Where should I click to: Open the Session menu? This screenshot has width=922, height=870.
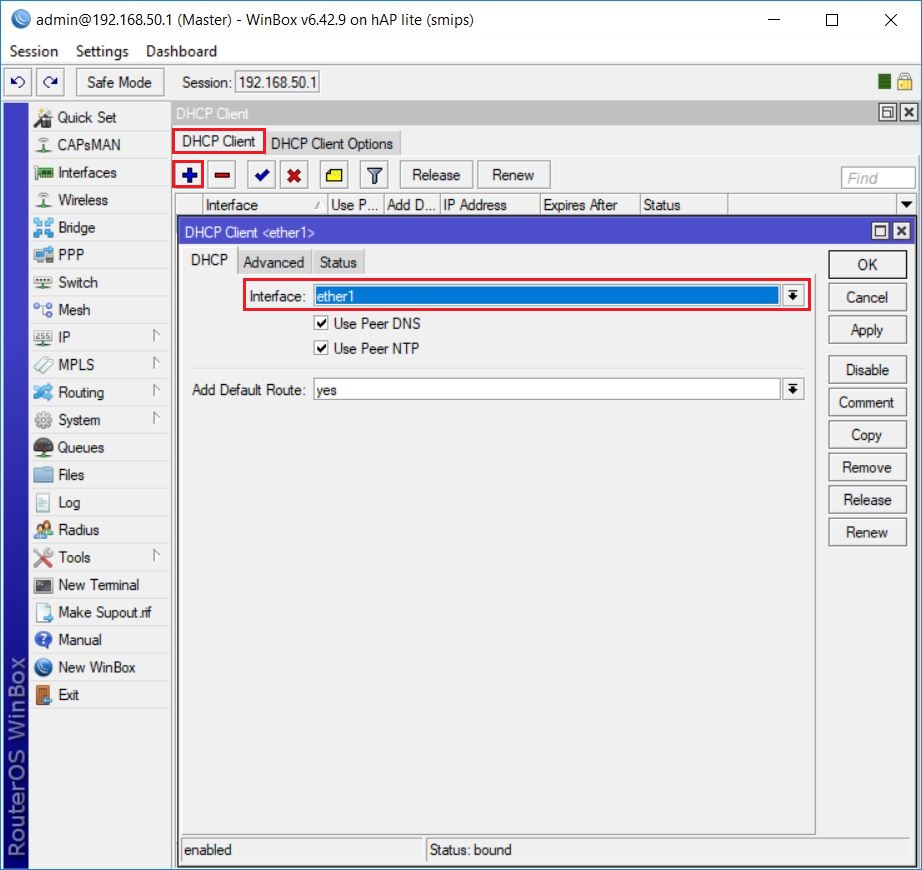pos(34,51)
